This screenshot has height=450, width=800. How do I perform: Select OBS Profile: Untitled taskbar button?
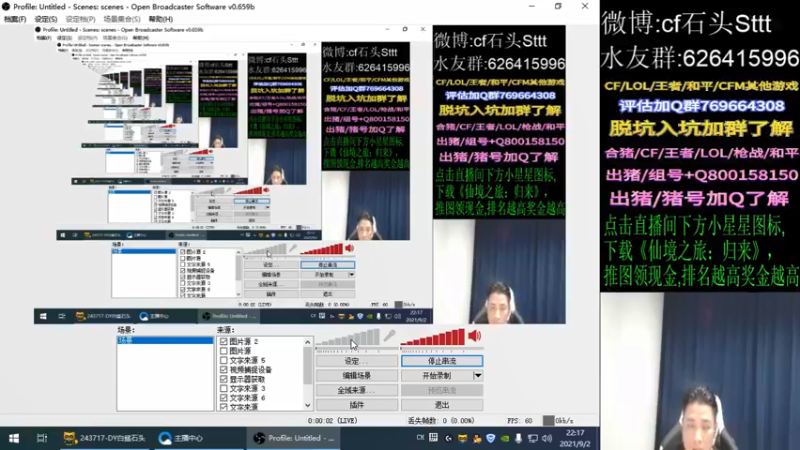click(294, 438)
